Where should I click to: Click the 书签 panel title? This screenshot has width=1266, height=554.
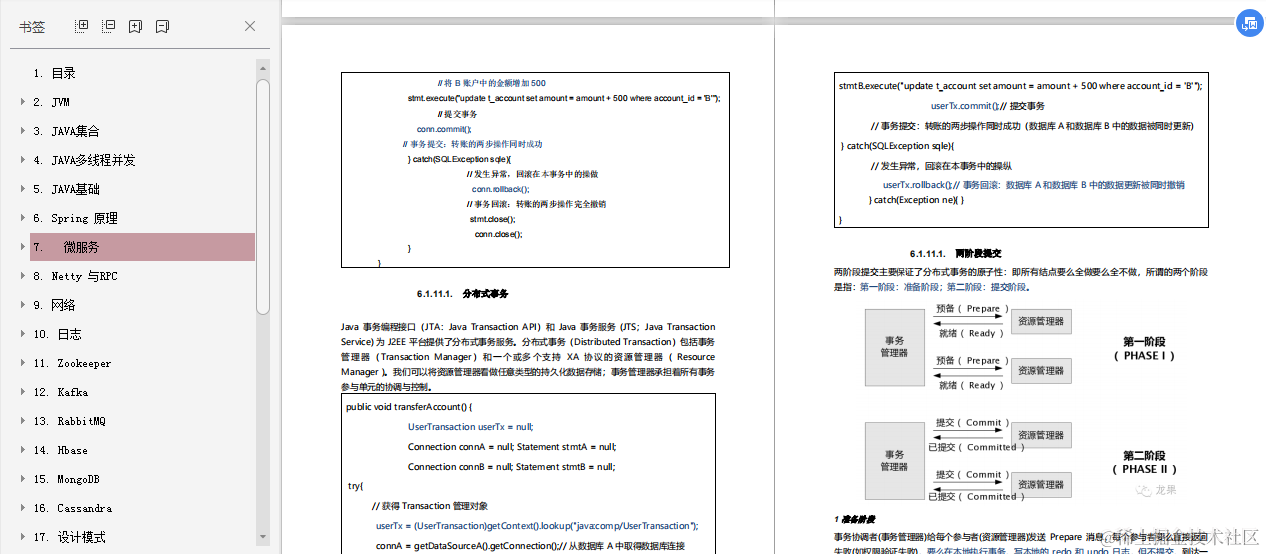(x=32, y=27)
